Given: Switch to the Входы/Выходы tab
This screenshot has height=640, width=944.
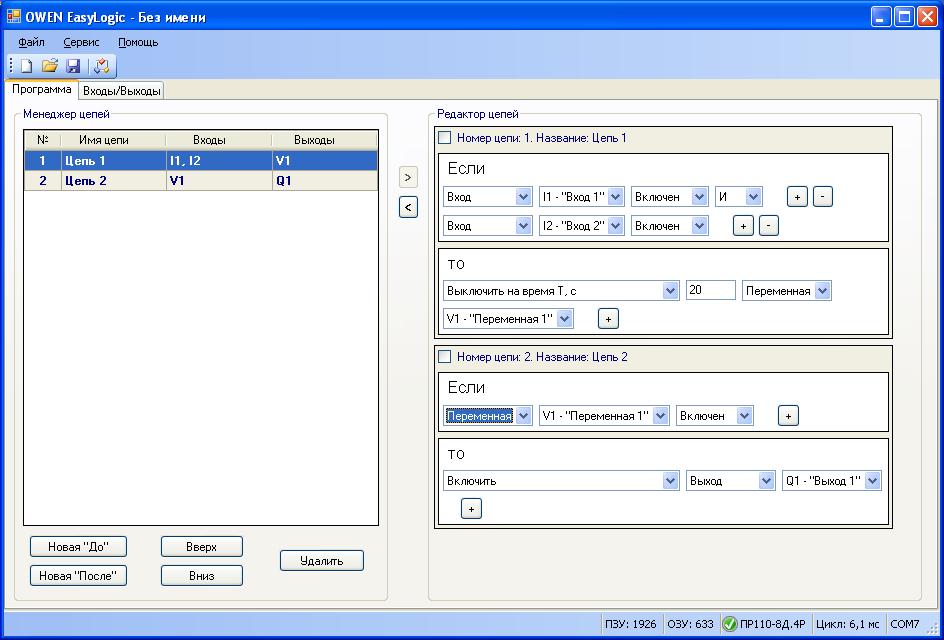Looking at the screenshot, I should pos(122,91).
